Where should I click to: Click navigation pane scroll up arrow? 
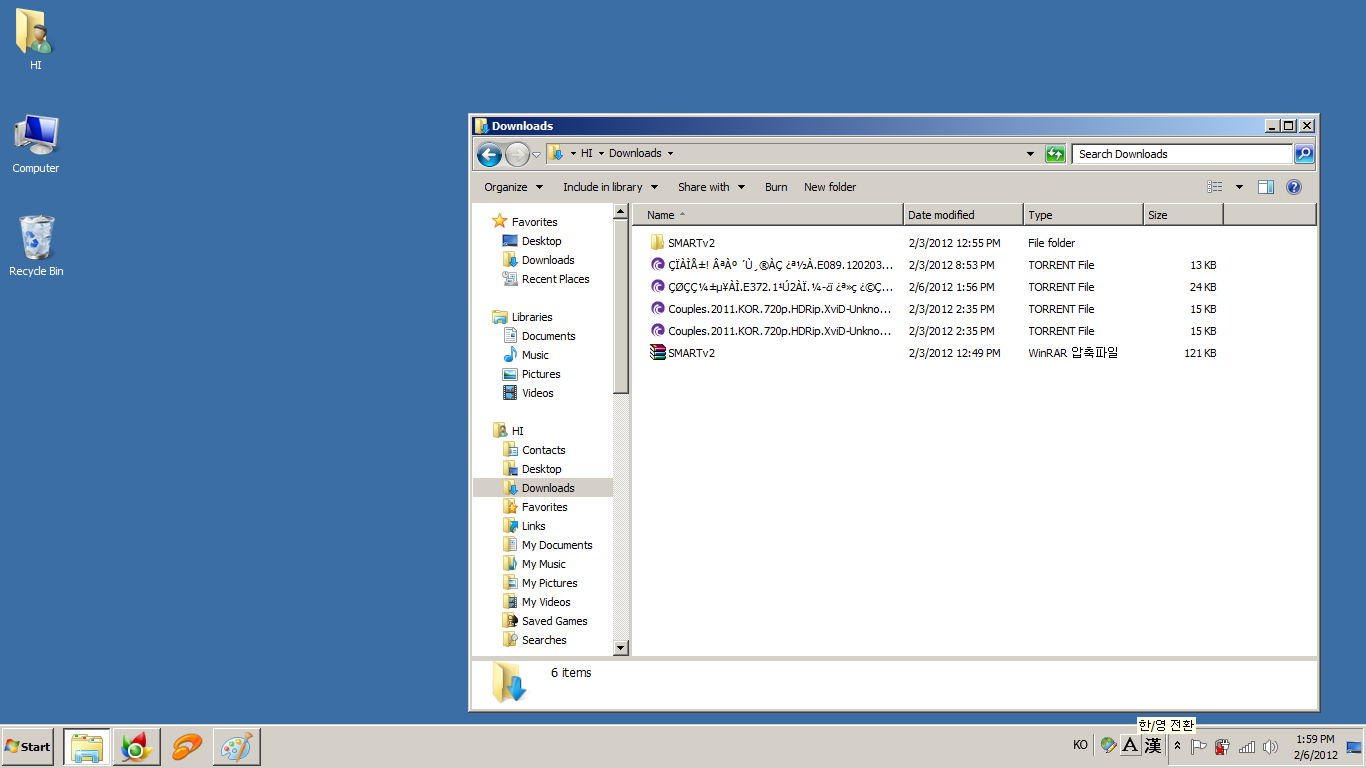pyautogui.click(x=621, y=213)
